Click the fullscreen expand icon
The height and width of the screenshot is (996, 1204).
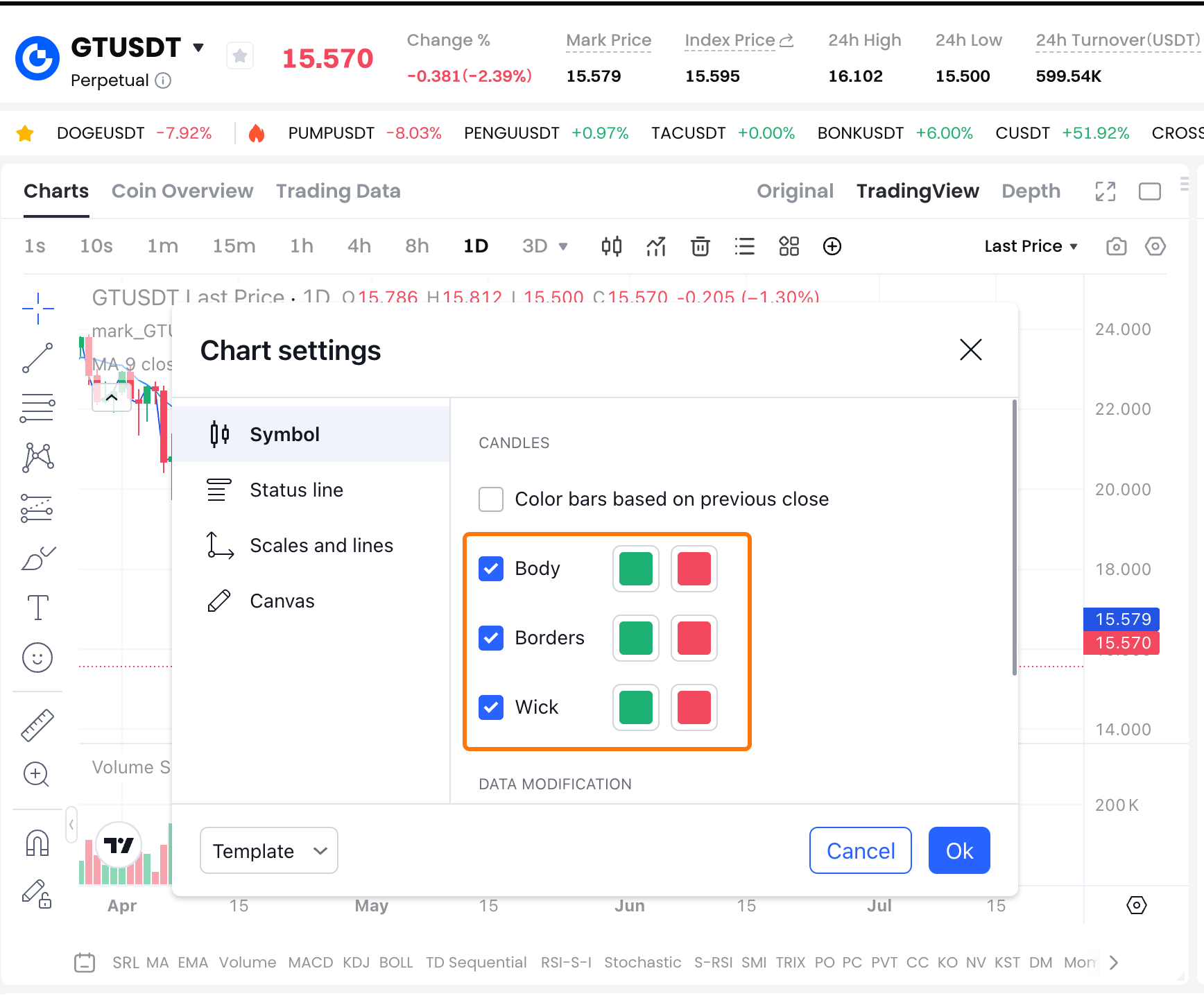pos(1105,191)
